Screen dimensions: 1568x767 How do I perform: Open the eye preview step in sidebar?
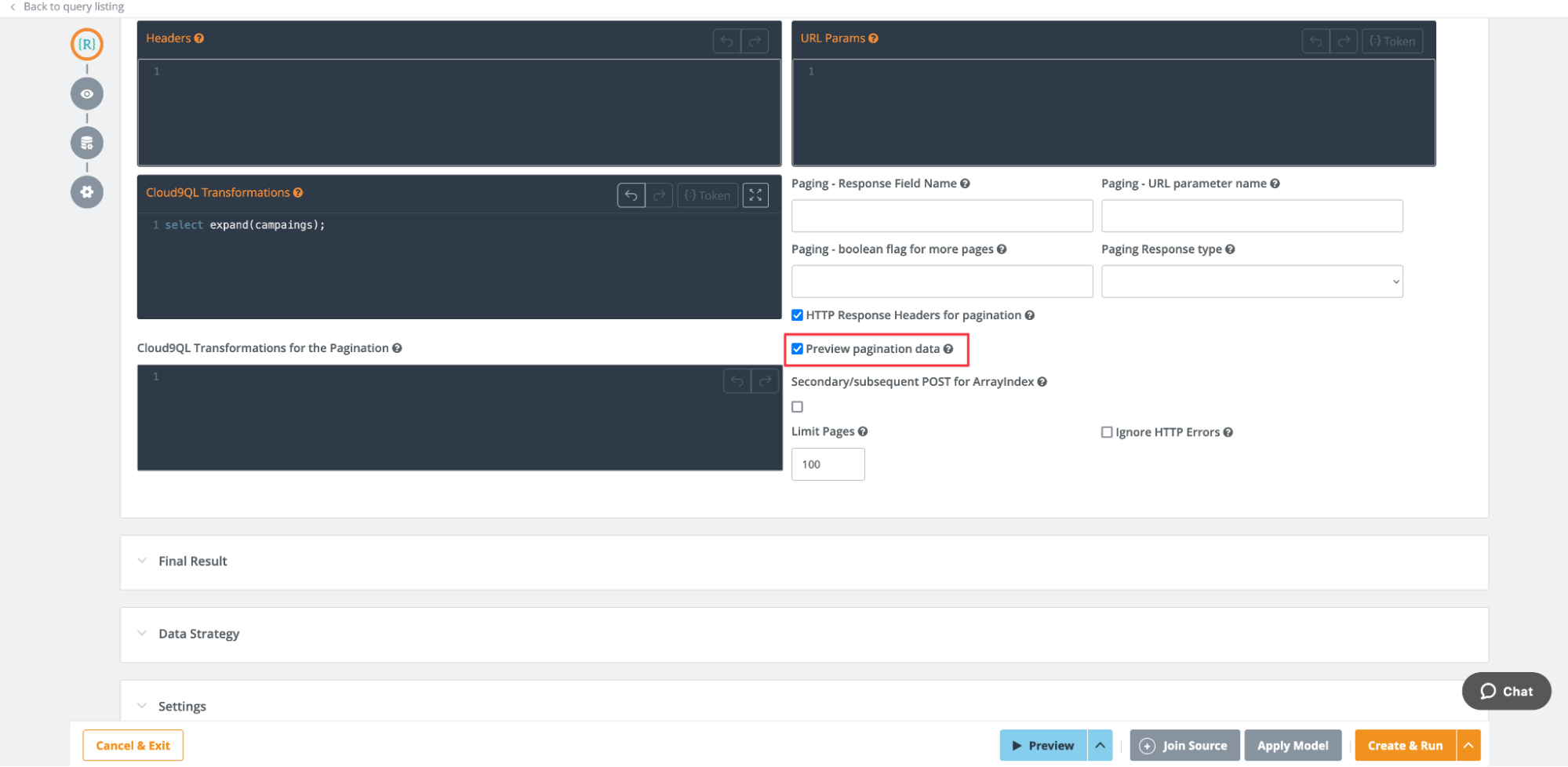click(x=86, y=94)
